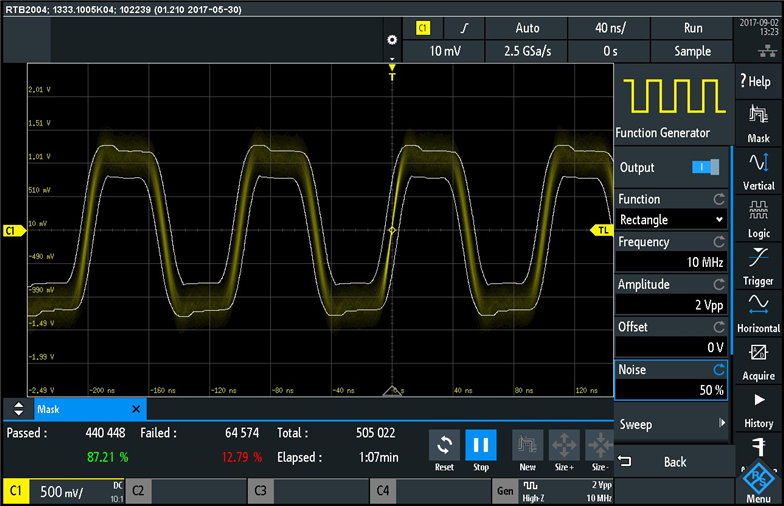
Task: Select the Frequency 10 MHz field
Action: click(x=670, y=262)
